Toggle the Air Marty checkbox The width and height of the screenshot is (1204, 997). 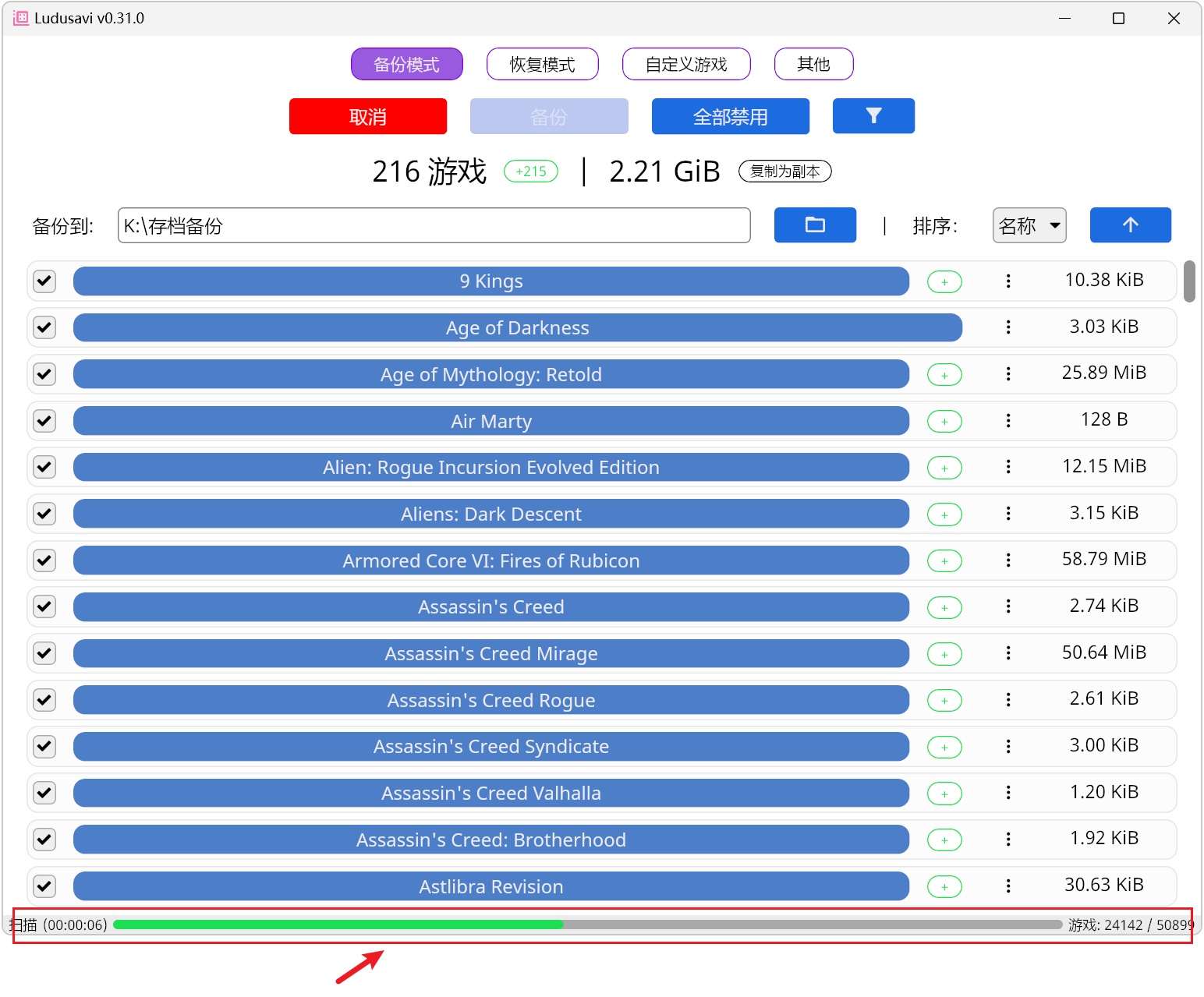pos(45,421)
